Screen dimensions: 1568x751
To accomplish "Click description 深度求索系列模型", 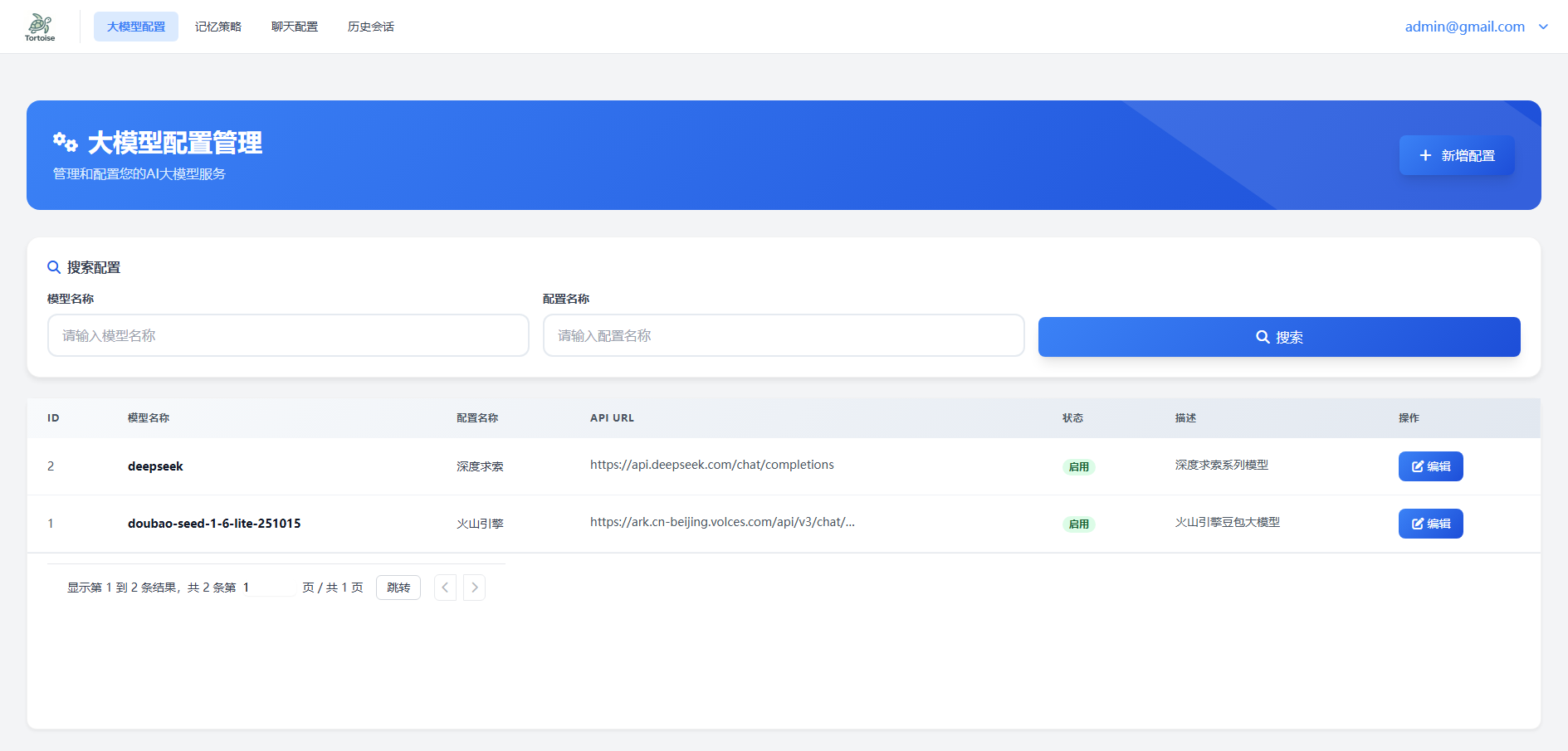I will 1222,465.
